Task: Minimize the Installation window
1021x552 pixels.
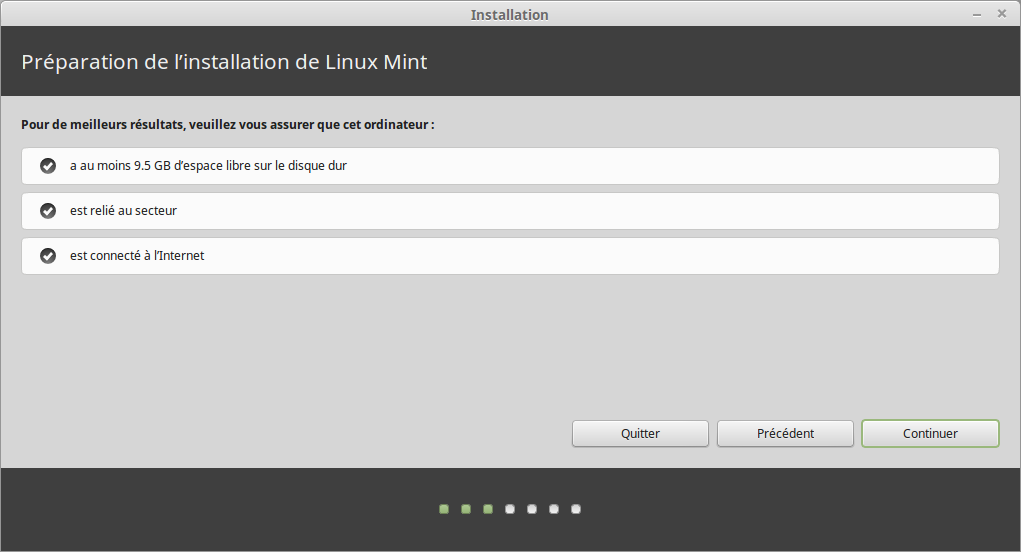Action: pos(976,14)
